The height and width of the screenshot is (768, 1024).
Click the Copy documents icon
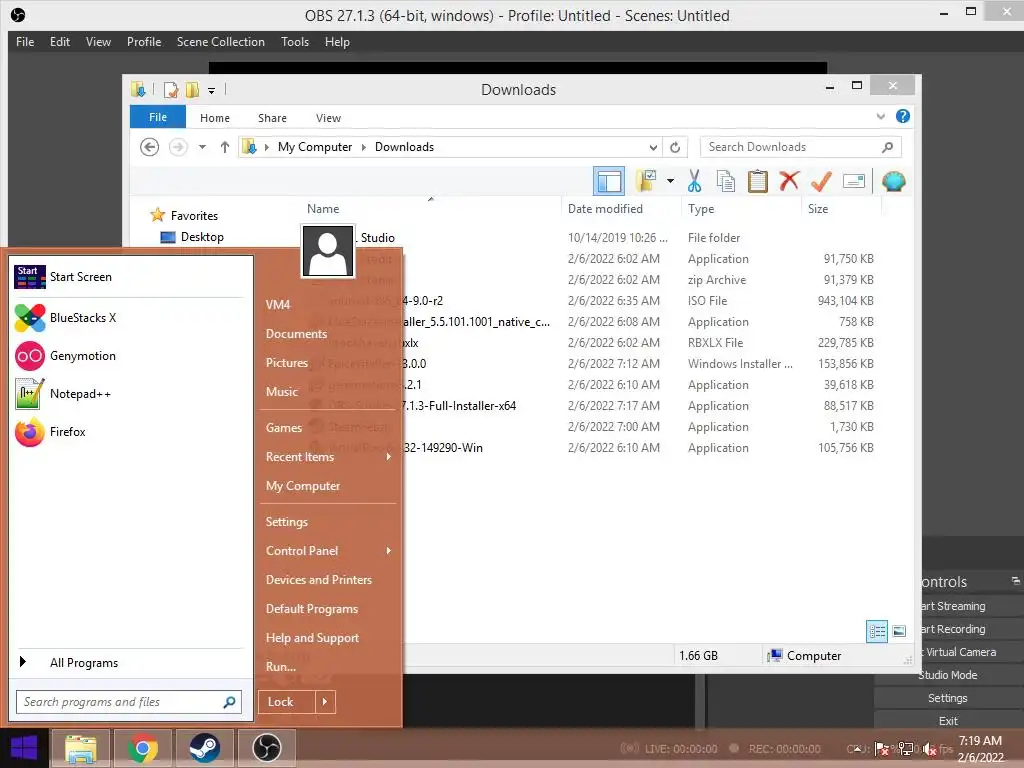pyautogui.click(x=726, y=181)
